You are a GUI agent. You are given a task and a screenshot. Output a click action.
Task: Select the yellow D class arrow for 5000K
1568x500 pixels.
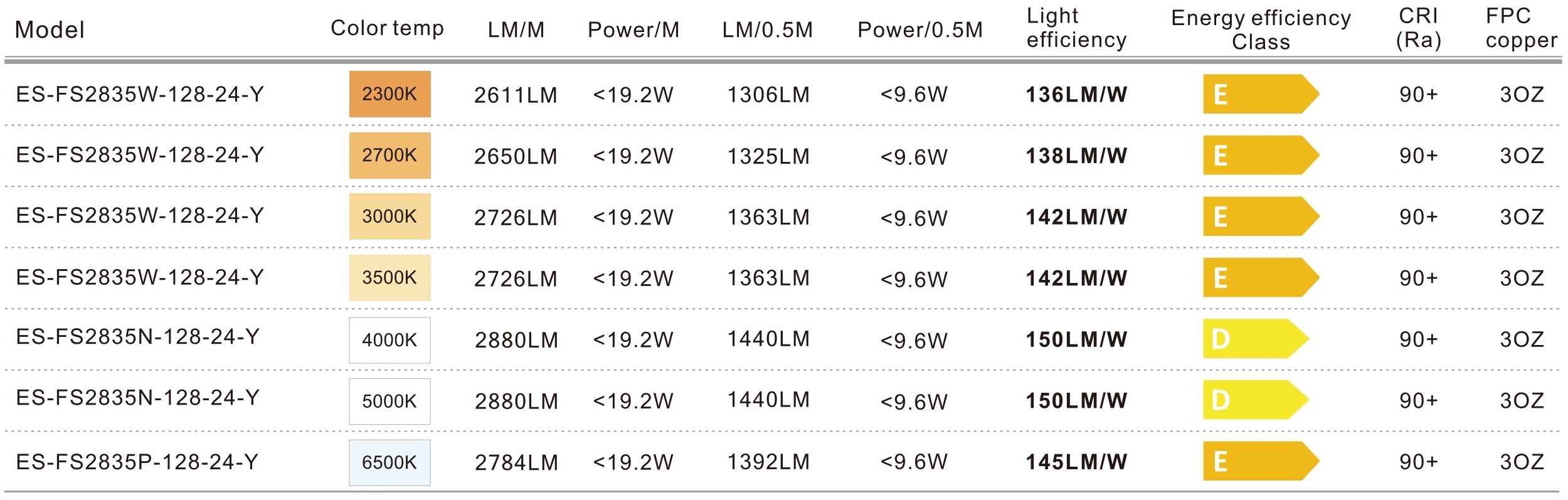pos(1254,400)
